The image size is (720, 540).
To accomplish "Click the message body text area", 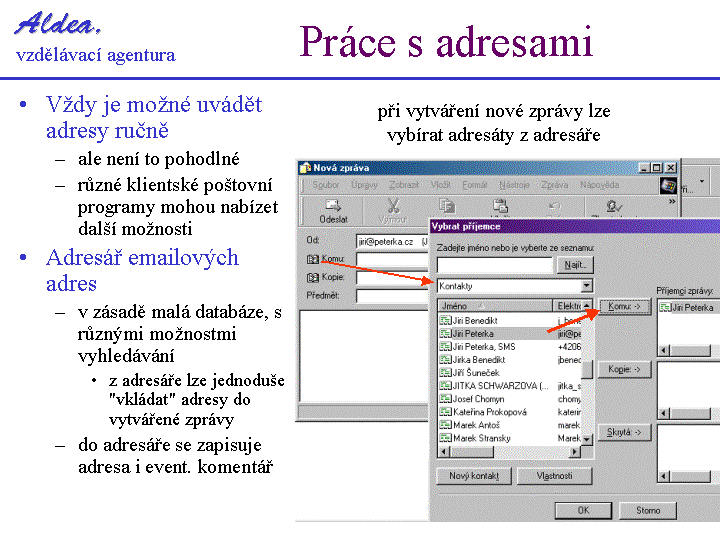I will coord(364,357).
